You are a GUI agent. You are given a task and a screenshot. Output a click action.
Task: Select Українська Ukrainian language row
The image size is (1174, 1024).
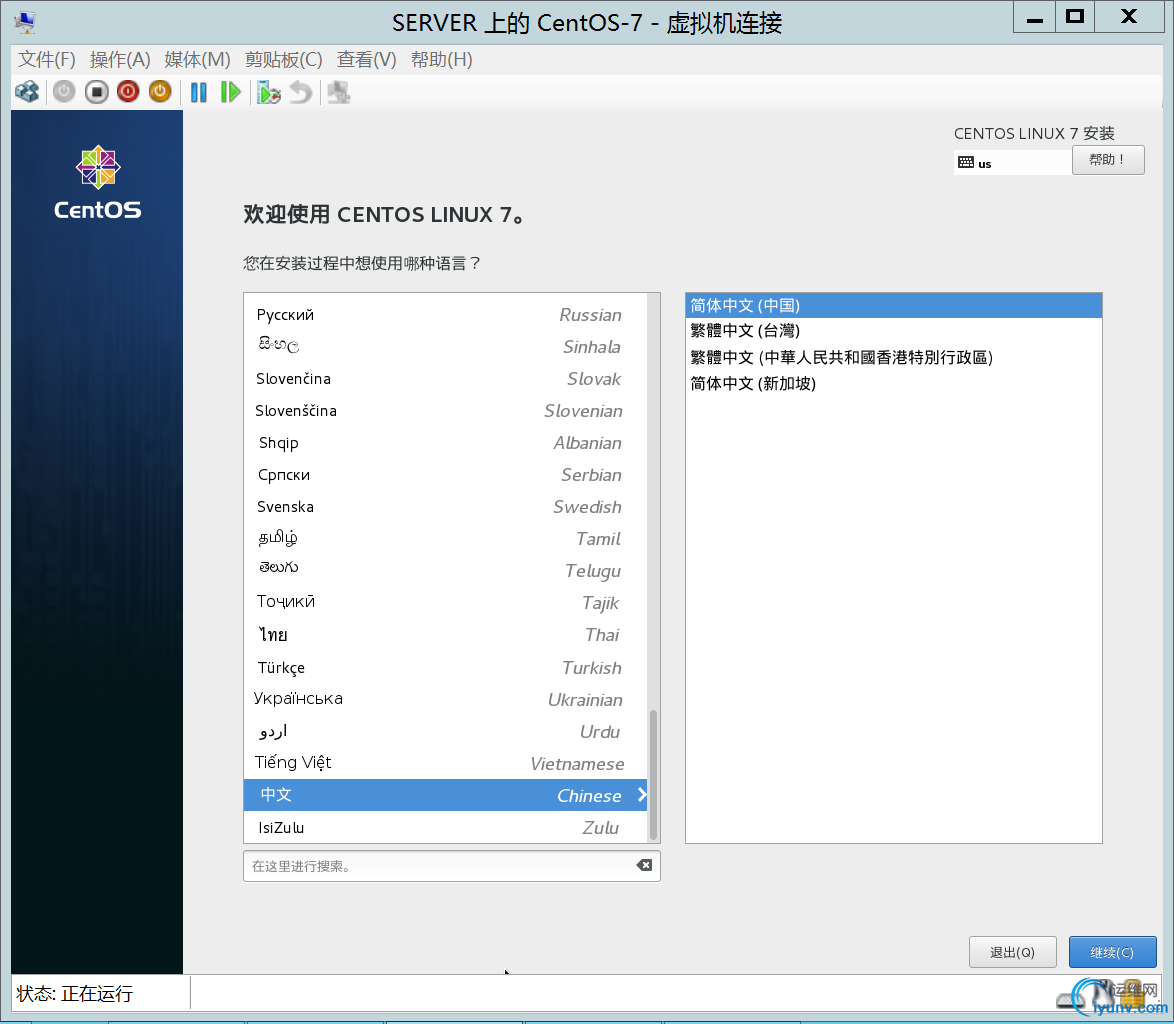(x=445, y=700)
